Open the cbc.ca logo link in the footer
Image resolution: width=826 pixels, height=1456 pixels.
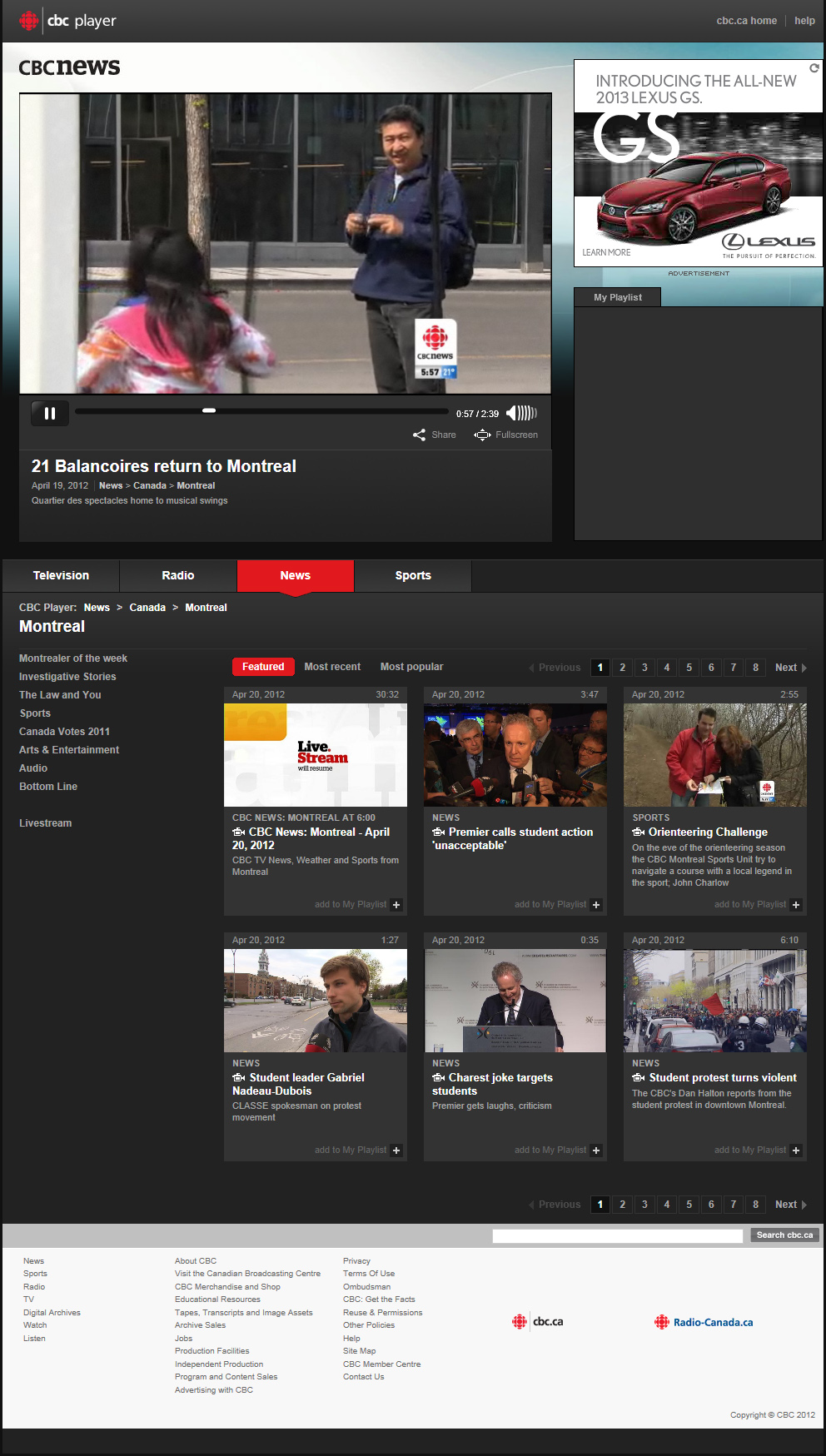[538, 1321]
